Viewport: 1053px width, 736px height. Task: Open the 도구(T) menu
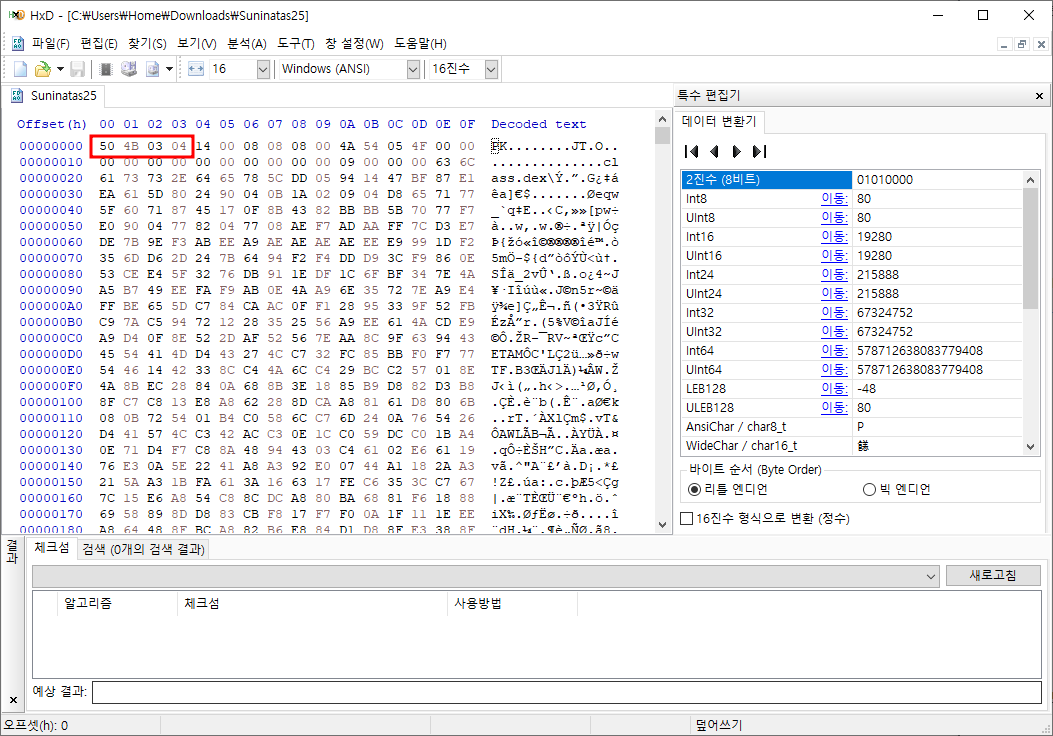(x=295, y=44)
